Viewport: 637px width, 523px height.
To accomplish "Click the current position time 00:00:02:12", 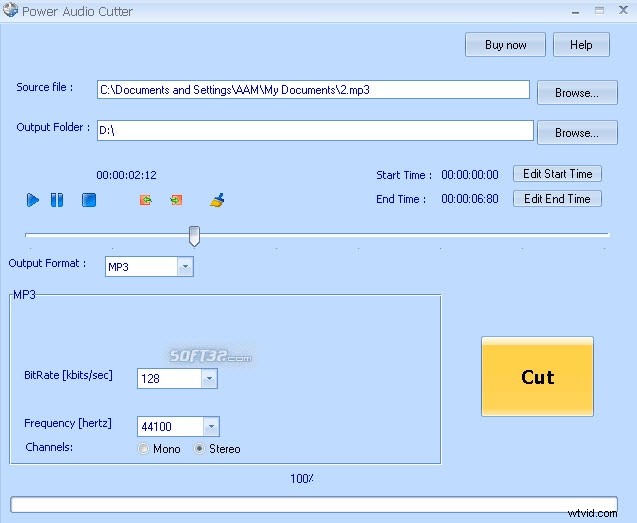I will tap(126, 175).
